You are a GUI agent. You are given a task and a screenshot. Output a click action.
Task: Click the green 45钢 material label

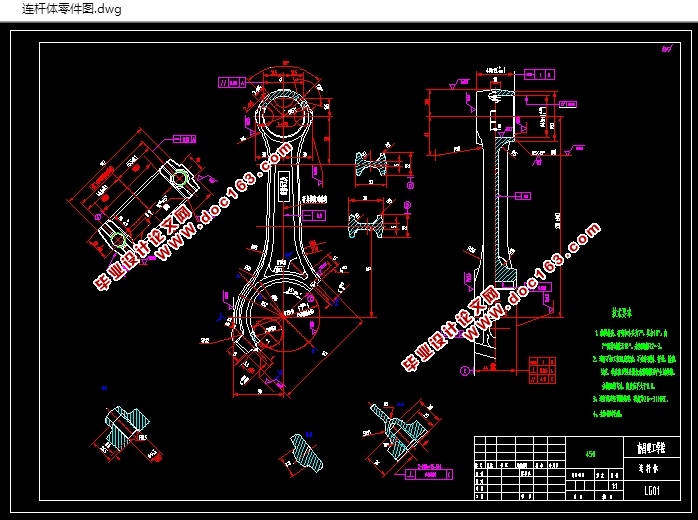pyautogui.click(x=590, y=454)
